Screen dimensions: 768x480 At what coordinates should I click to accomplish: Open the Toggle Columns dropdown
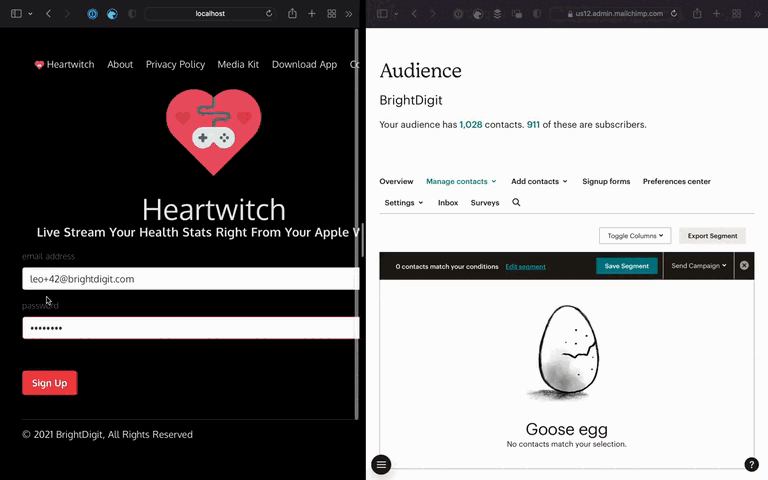[635, 236]
